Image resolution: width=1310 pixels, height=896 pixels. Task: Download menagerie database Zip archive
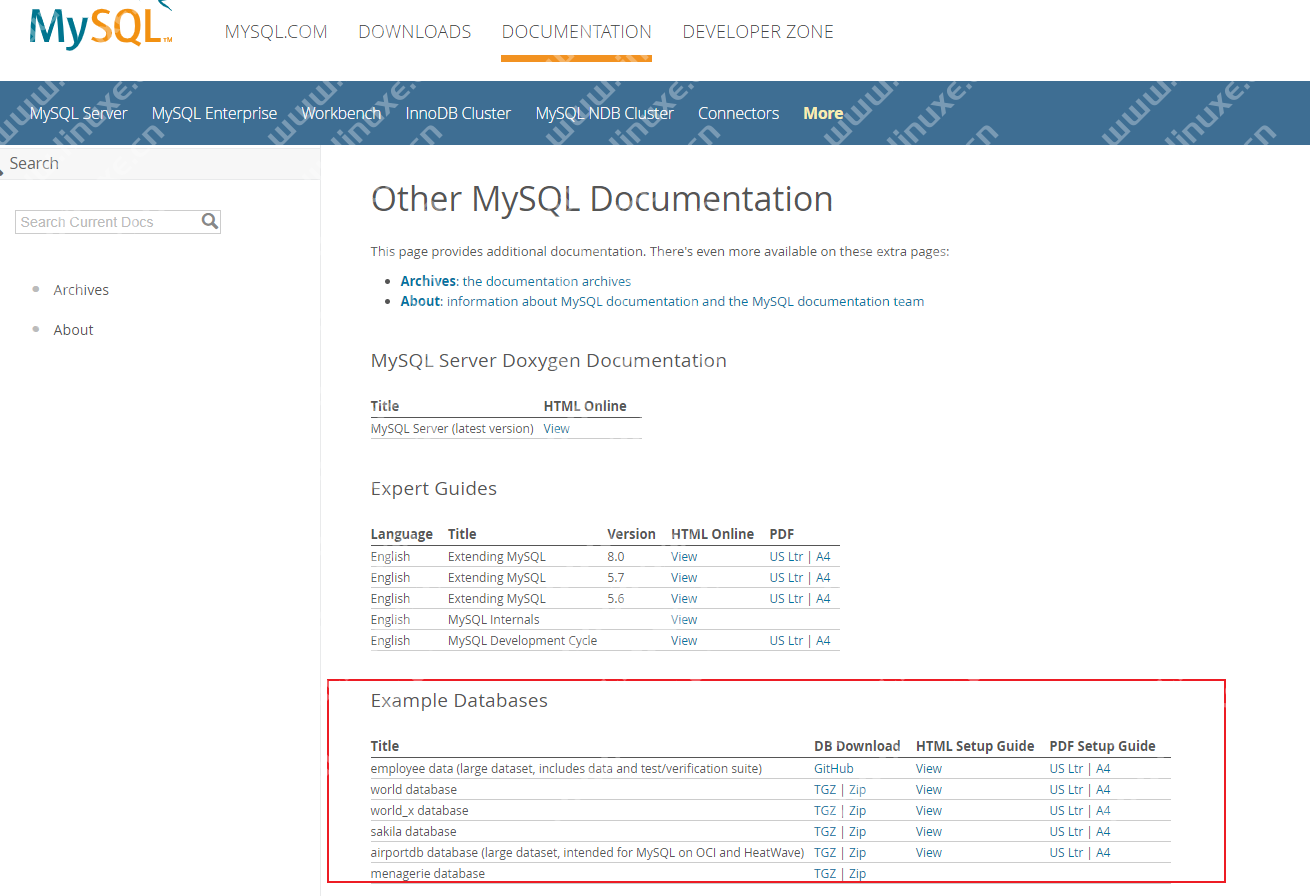click(x=857, y=873)
